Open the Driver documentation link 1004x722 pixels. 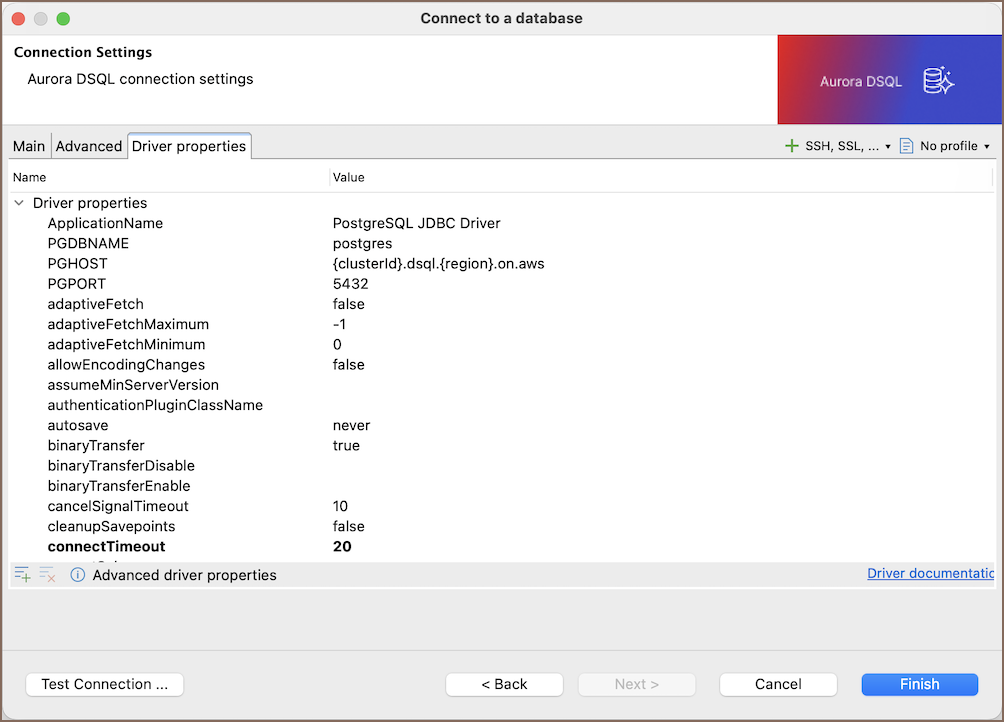[x=930, y=574]
